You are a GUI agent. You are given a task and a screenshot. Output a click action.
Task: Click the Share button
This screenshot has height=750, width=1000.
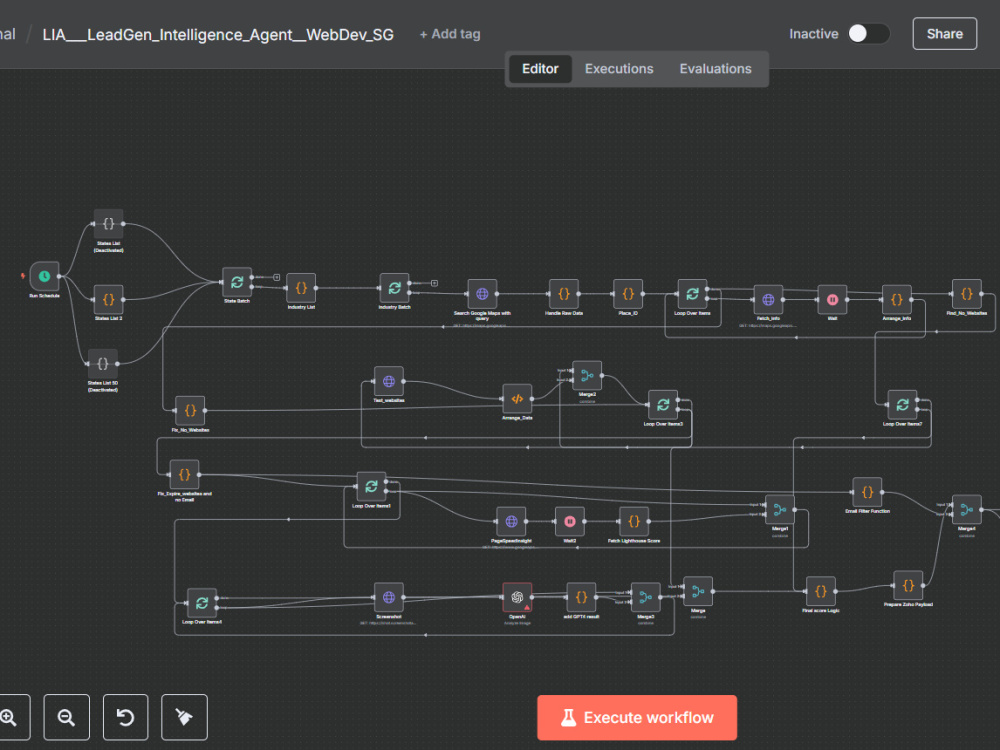(945, 34)
